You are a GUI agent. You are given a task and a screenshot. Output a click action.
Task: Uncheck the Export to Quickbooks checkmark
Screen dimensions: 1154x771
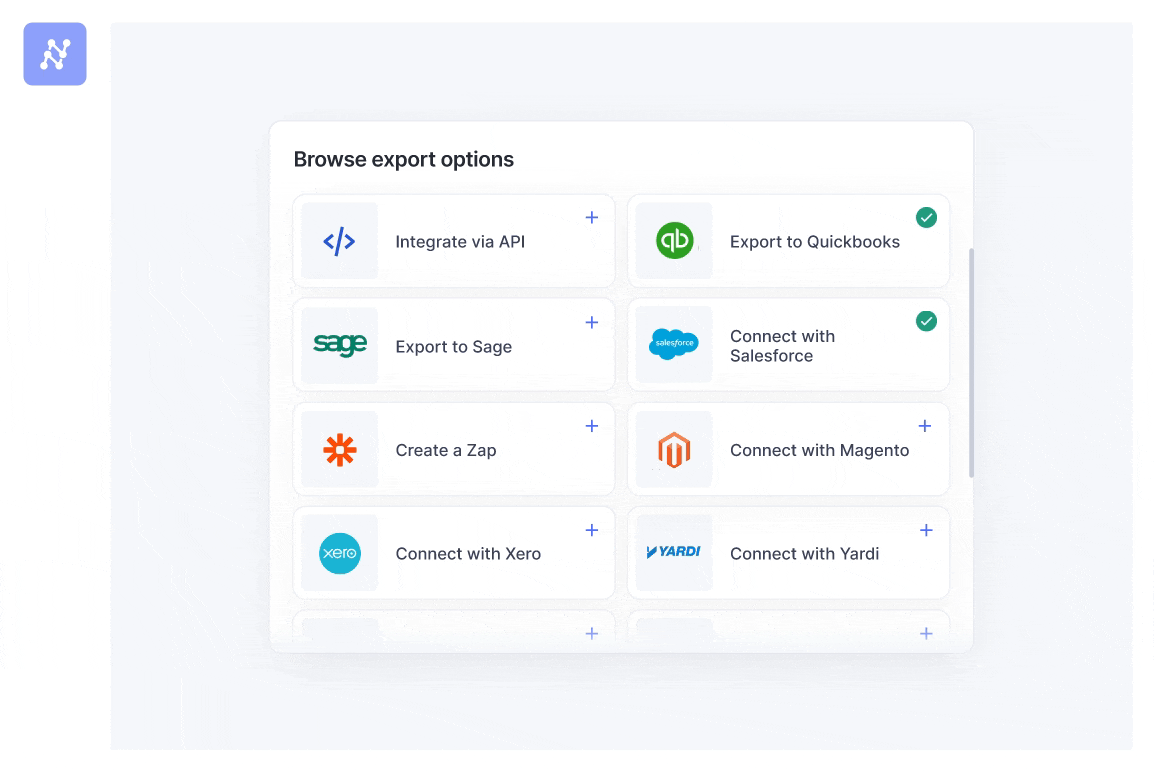[x=926, y=217]
